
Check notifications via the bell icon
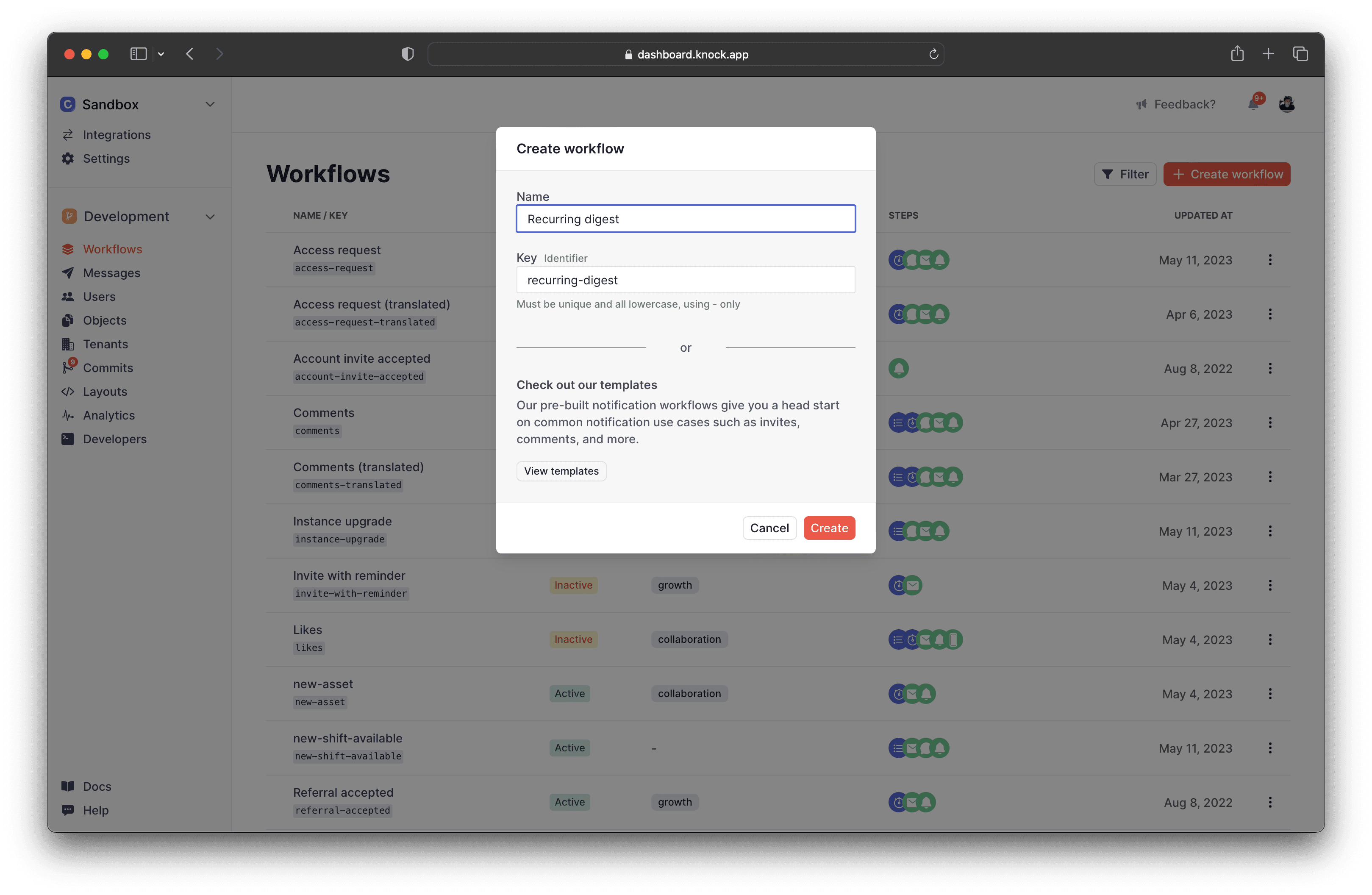click(x=1254, y=104)
